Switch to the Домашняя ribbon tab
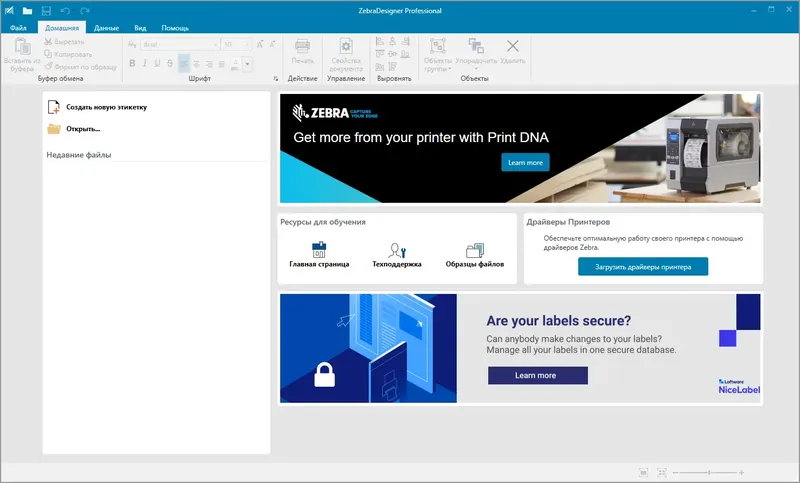This screenshot has width=800, height=483. pyautogui.click(x=62, y=28)
